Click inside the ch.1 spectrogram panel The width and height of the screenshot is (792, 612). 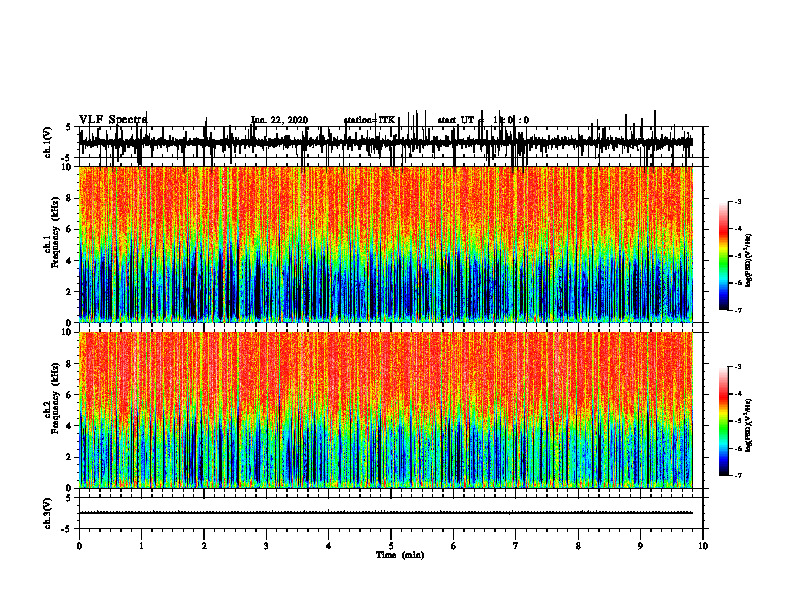[386, 244]
